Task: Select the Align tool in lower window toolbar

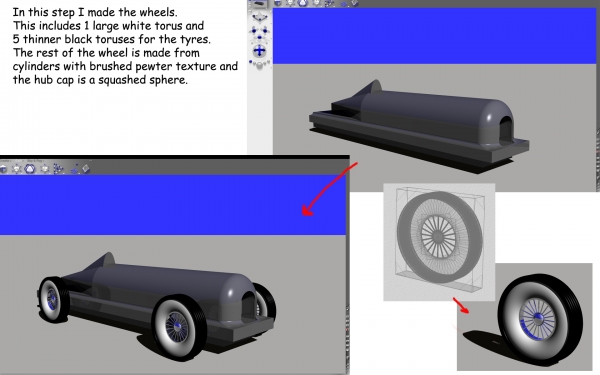Action: (59, 169)
